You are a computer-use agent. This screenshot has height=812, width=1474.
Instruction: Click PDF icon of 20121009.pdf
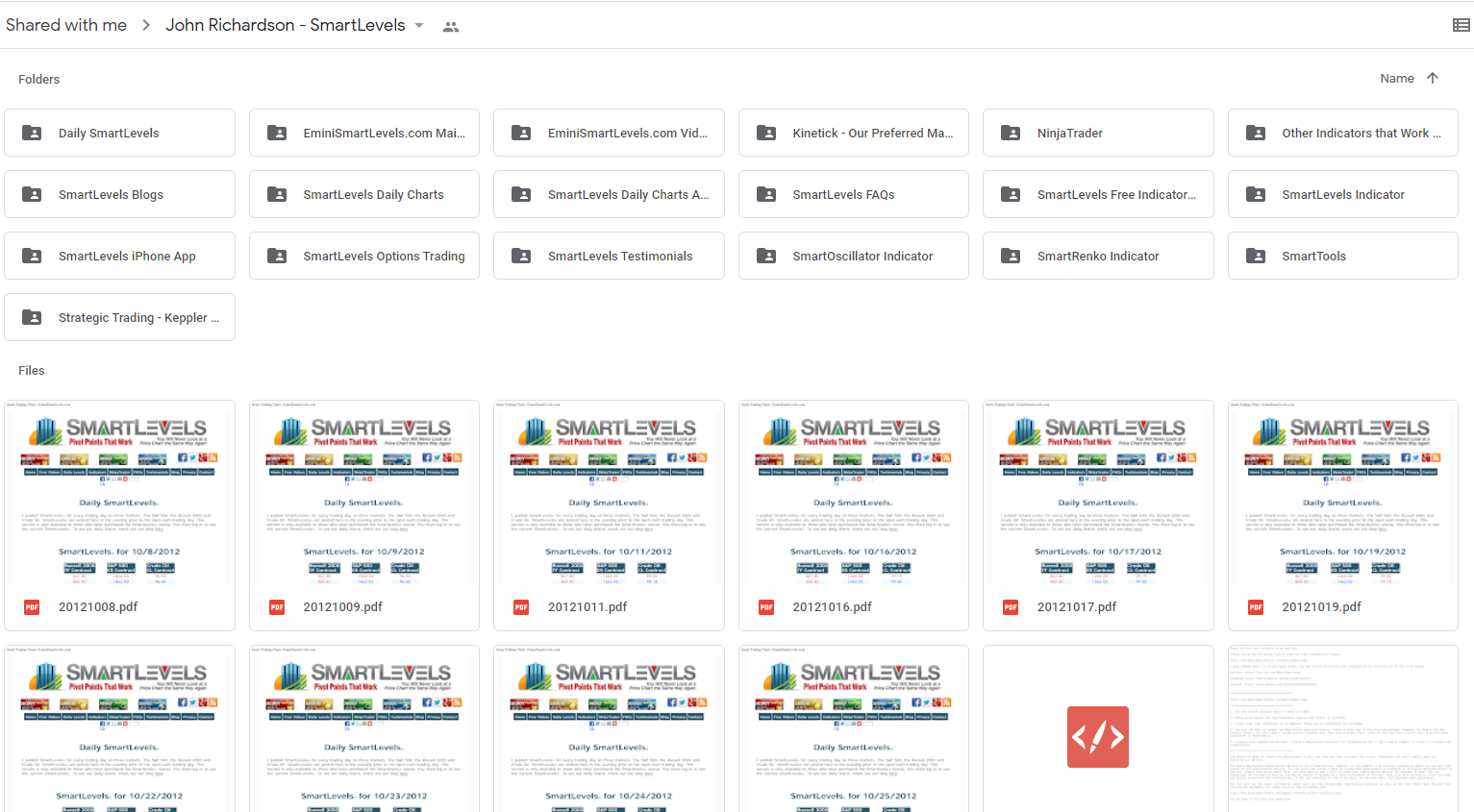click(277, 607)
